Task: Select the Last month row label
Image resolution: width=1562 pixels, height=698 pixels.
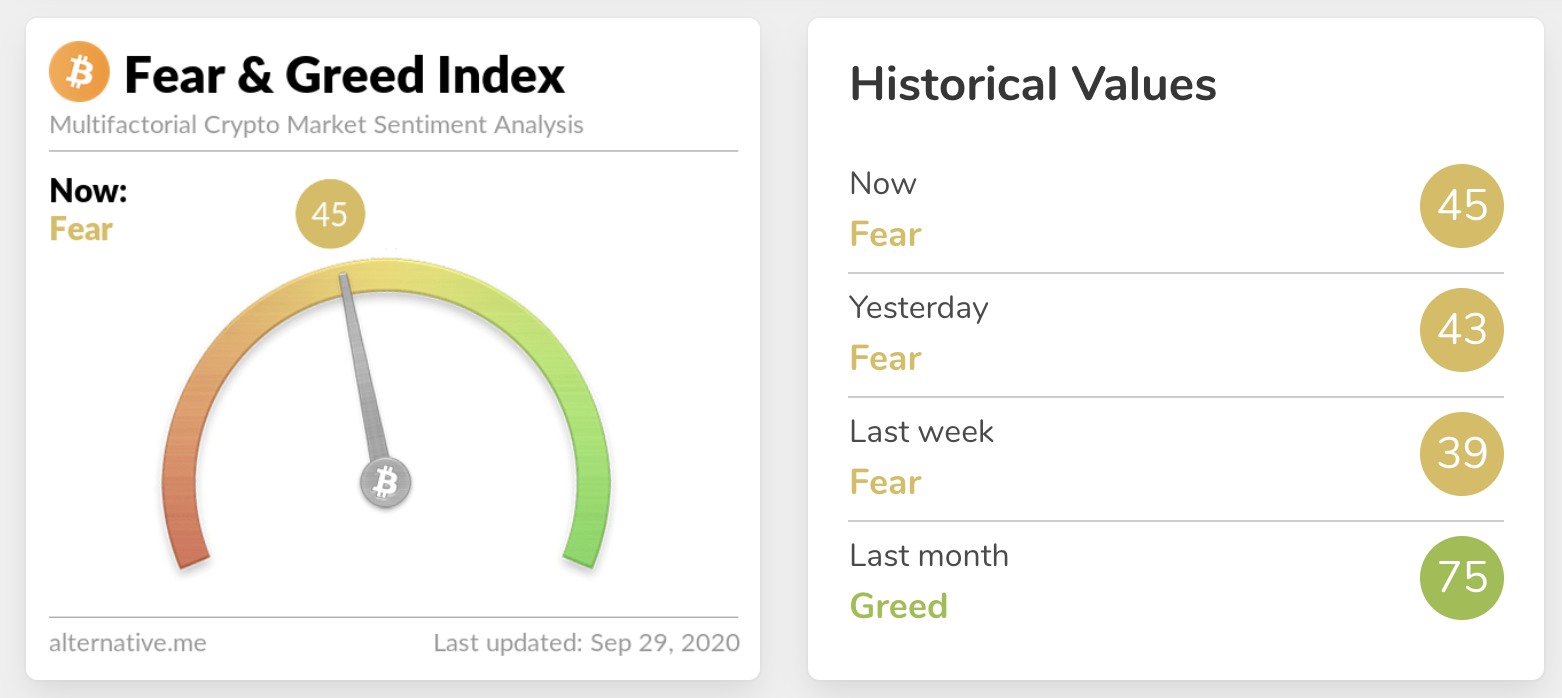Action: (929, 555)
